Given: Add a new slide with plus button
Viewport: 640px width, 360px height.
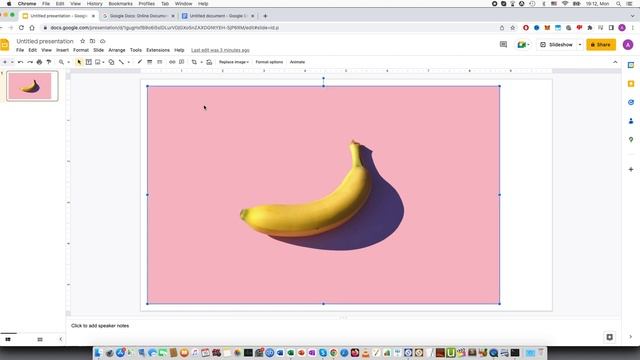Looking at the screenshot, I should 5,62.
